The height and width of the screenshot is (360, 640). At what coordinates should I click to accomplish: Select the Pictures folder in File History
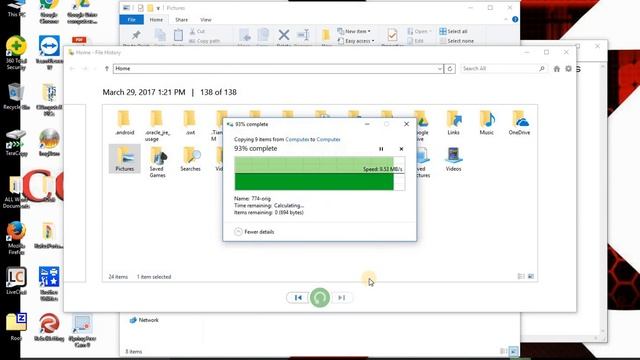pos(124,159)
